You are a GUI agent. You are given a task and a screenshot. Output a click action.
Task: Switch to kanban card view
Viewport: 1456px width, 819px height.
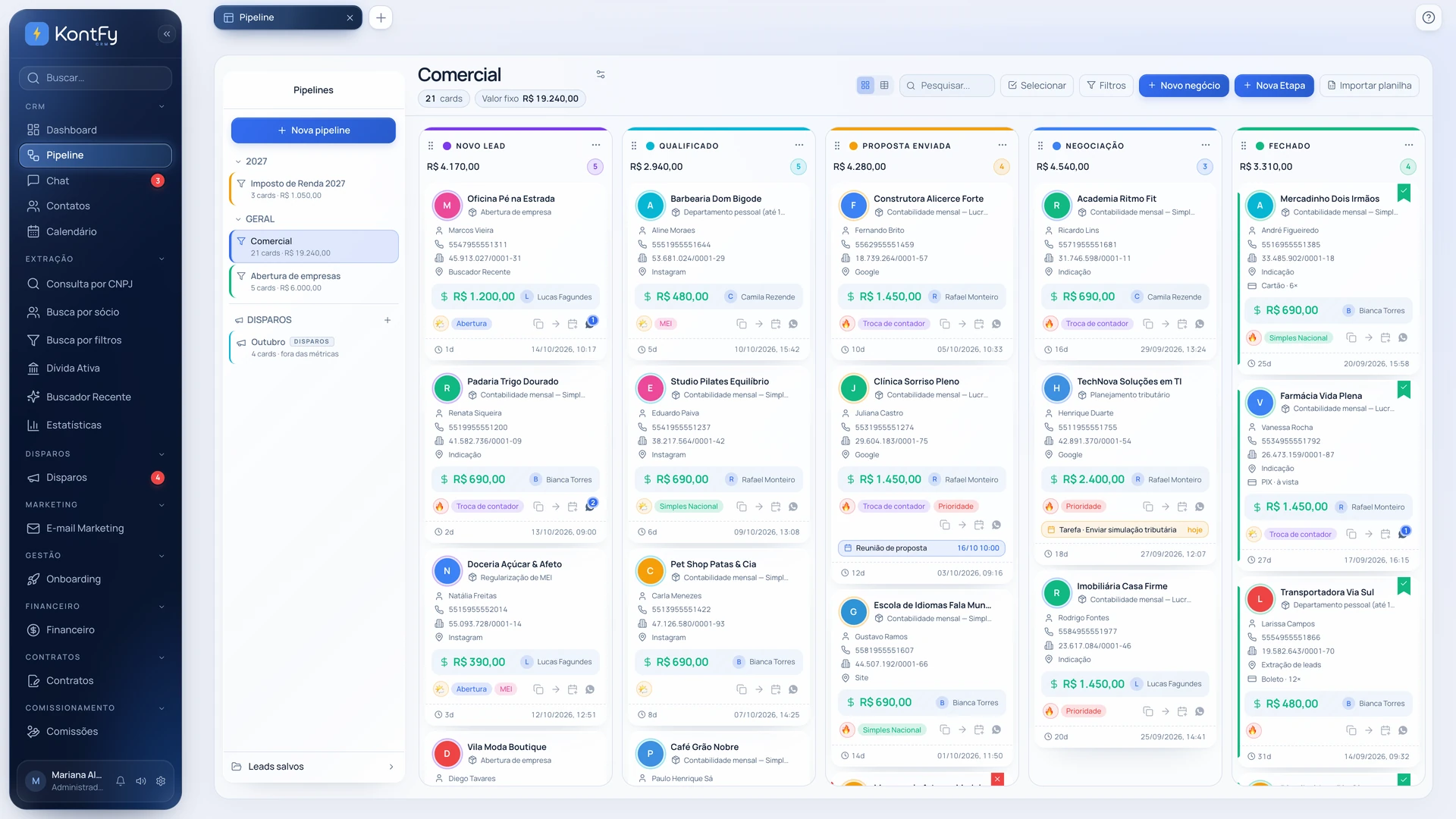click(865, 86)
